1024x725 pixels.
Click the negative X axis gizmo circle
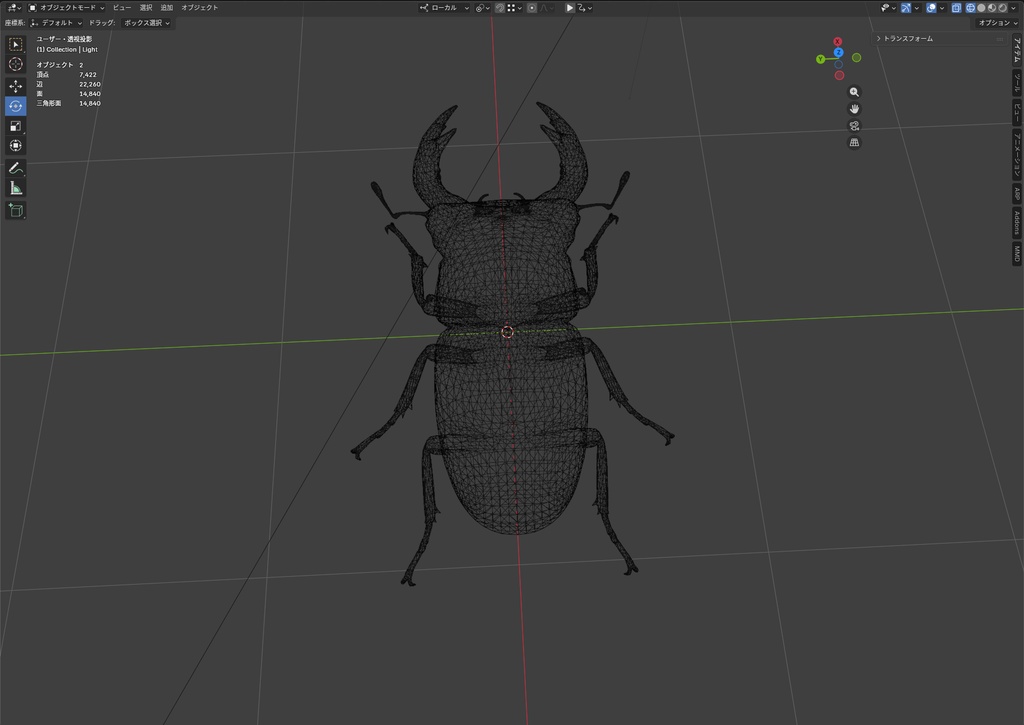pos(839,75)
